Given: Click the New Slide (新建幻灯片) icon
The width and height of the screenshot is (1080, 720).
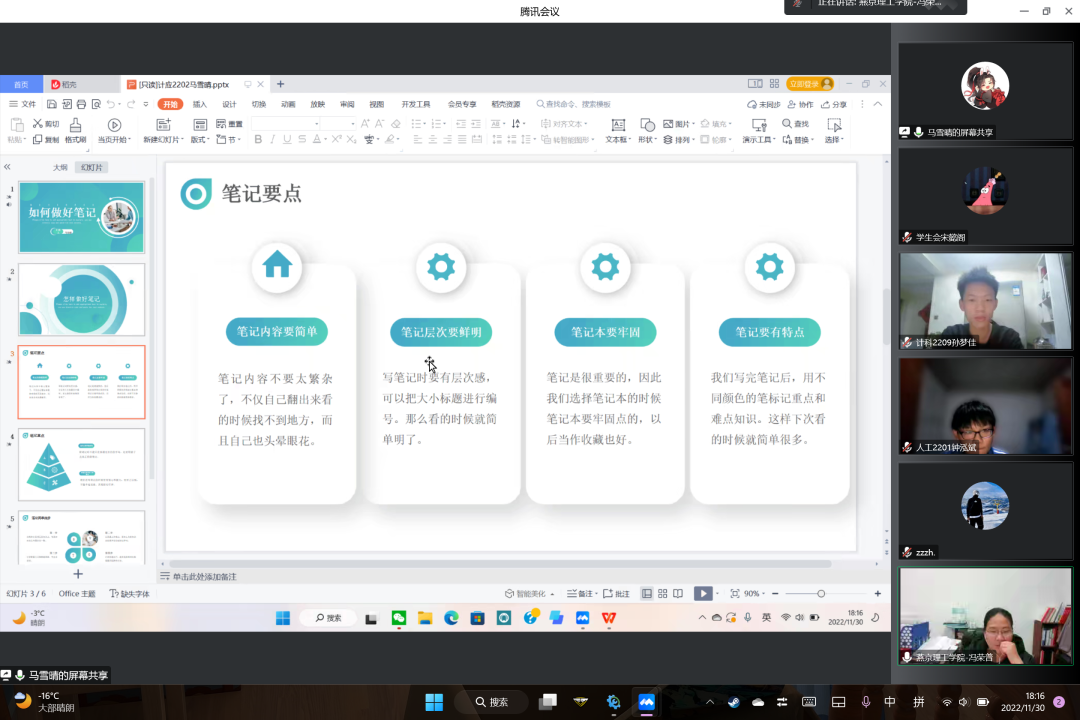Looking at the screenshot, I should point(163,125).
